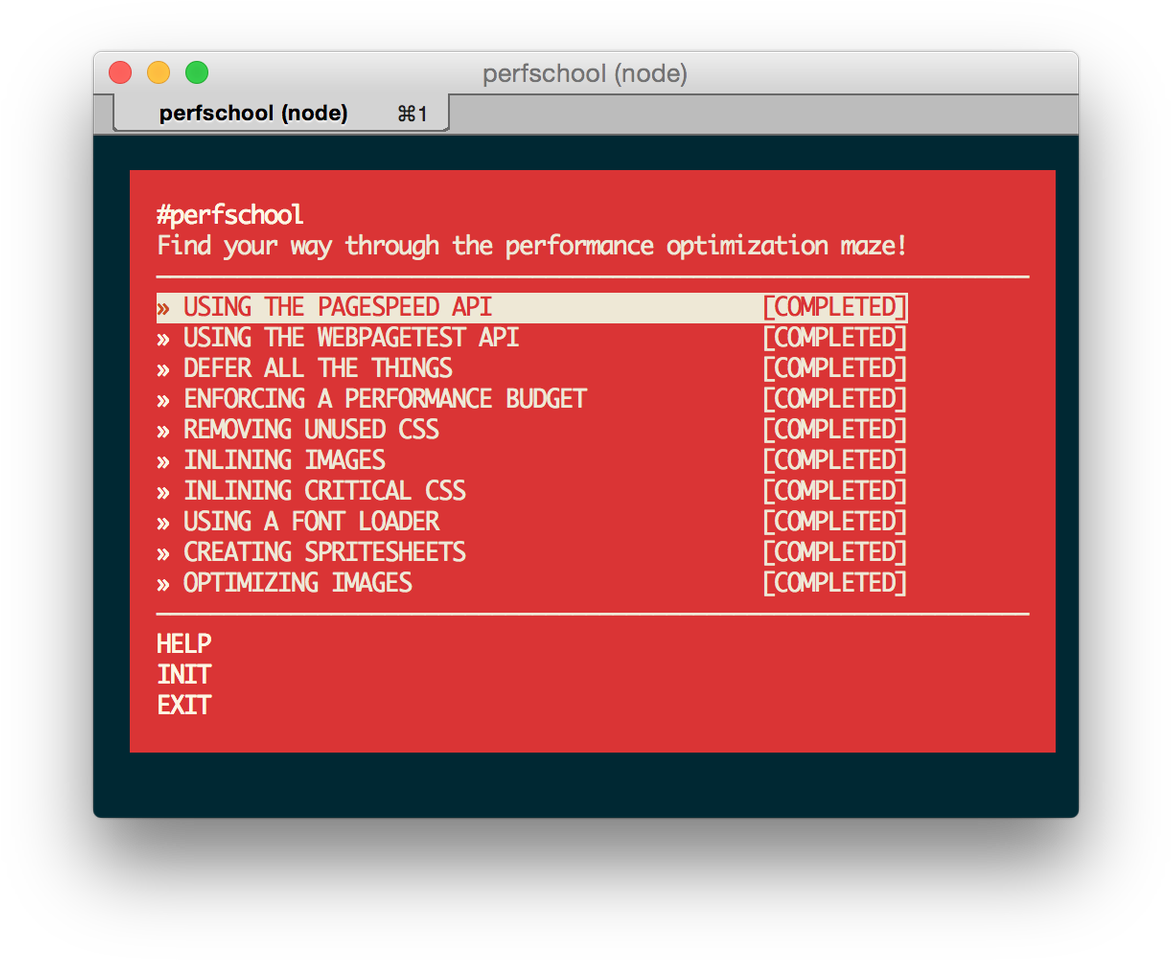Choose USING A FONT LOADER lesson
Image resolution: width=1171 pixels, height=960 pixels.
pyautogui.click(x=532, y=521)
